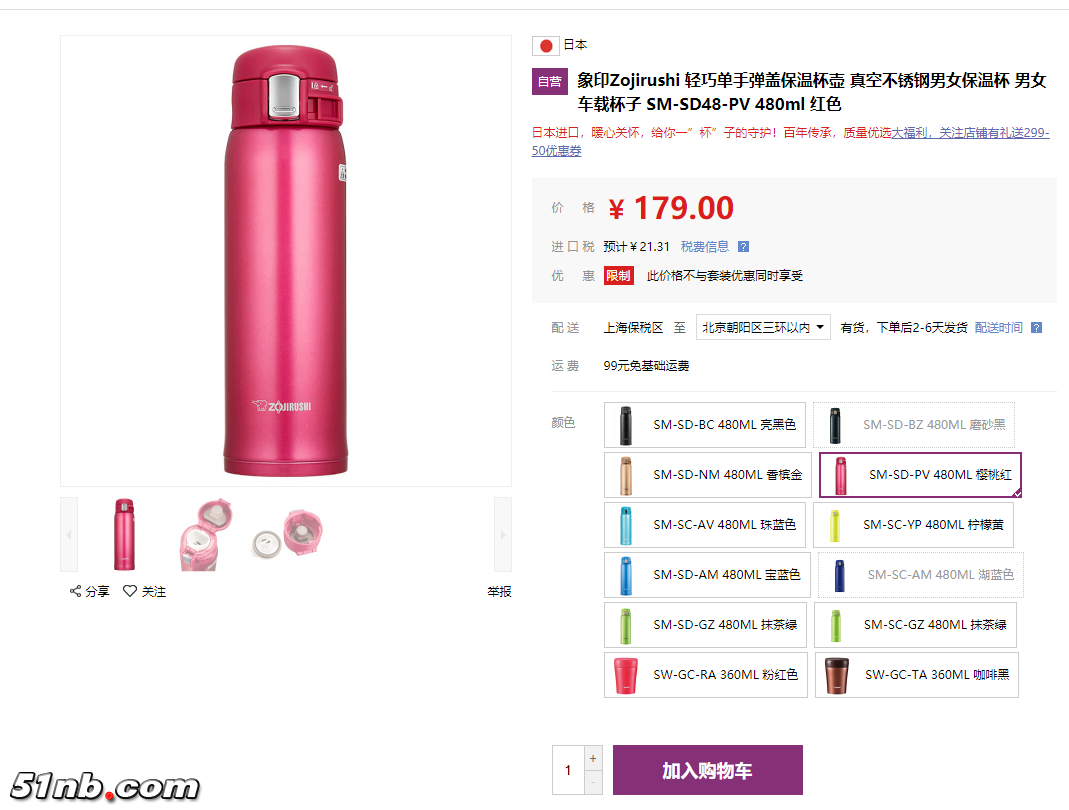Image resolution: width=1069 pixels, height=810 pixels.
Task: Click the tax info question mark icon
Action: tap(743, 247)
